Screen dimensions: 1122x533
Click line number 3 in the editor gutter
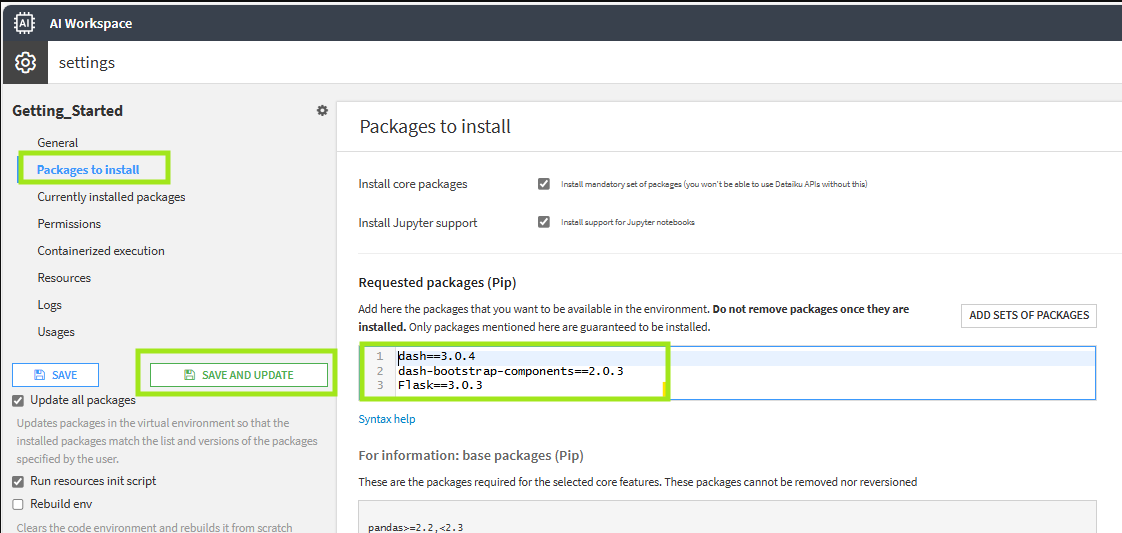(379, 385)
